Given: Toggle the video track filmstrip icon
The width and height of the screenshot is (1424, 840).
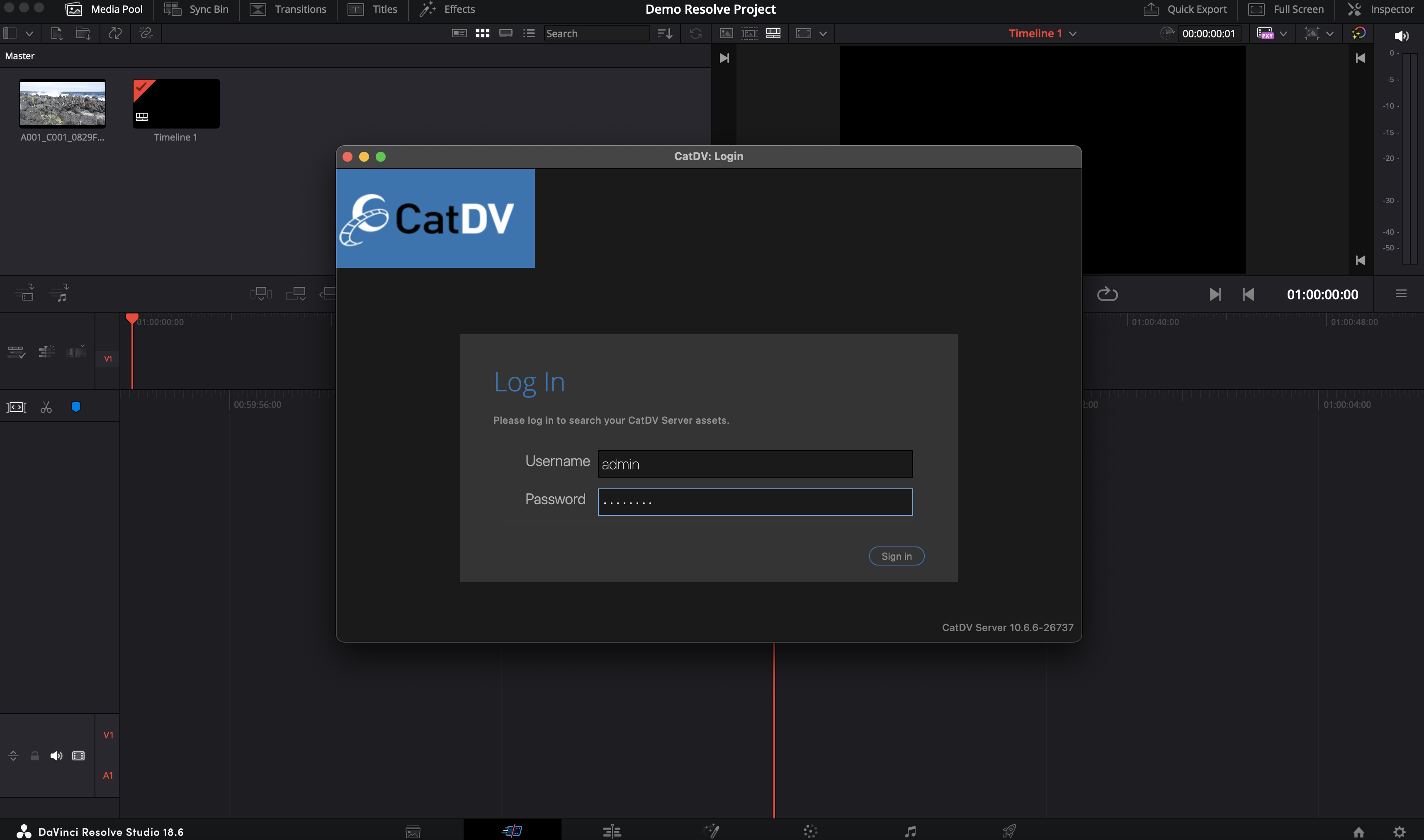Looking at the screenshot, I should 78,756.
